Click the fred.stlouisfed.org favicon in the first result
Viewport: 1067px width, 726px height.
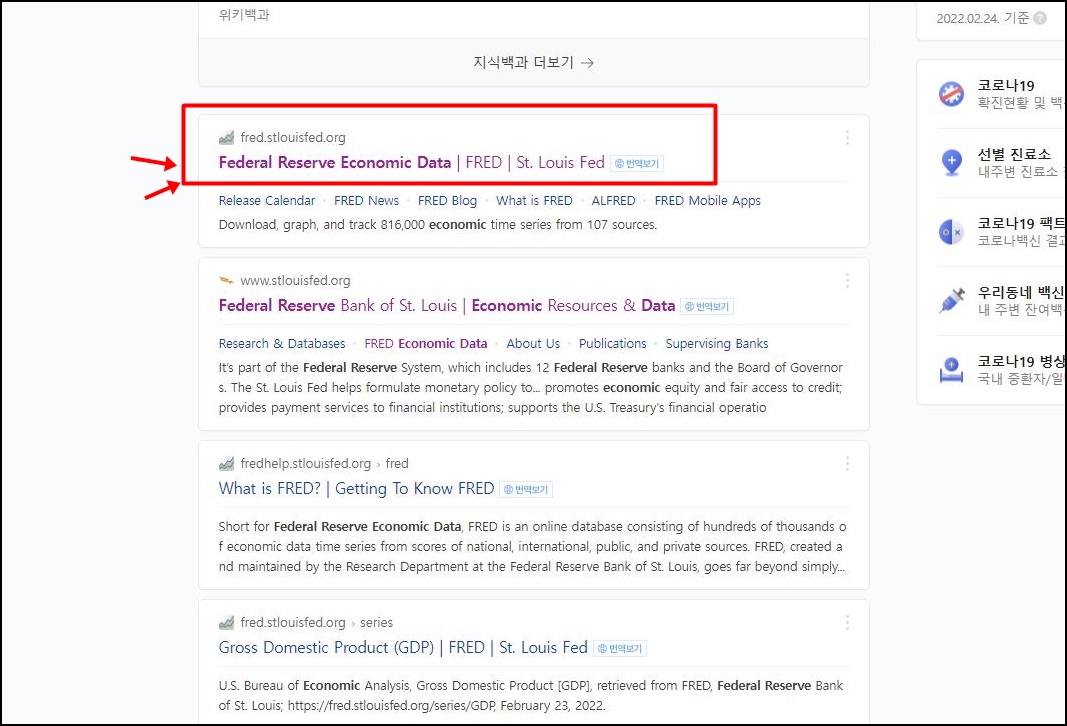click(x=227, y=137)
